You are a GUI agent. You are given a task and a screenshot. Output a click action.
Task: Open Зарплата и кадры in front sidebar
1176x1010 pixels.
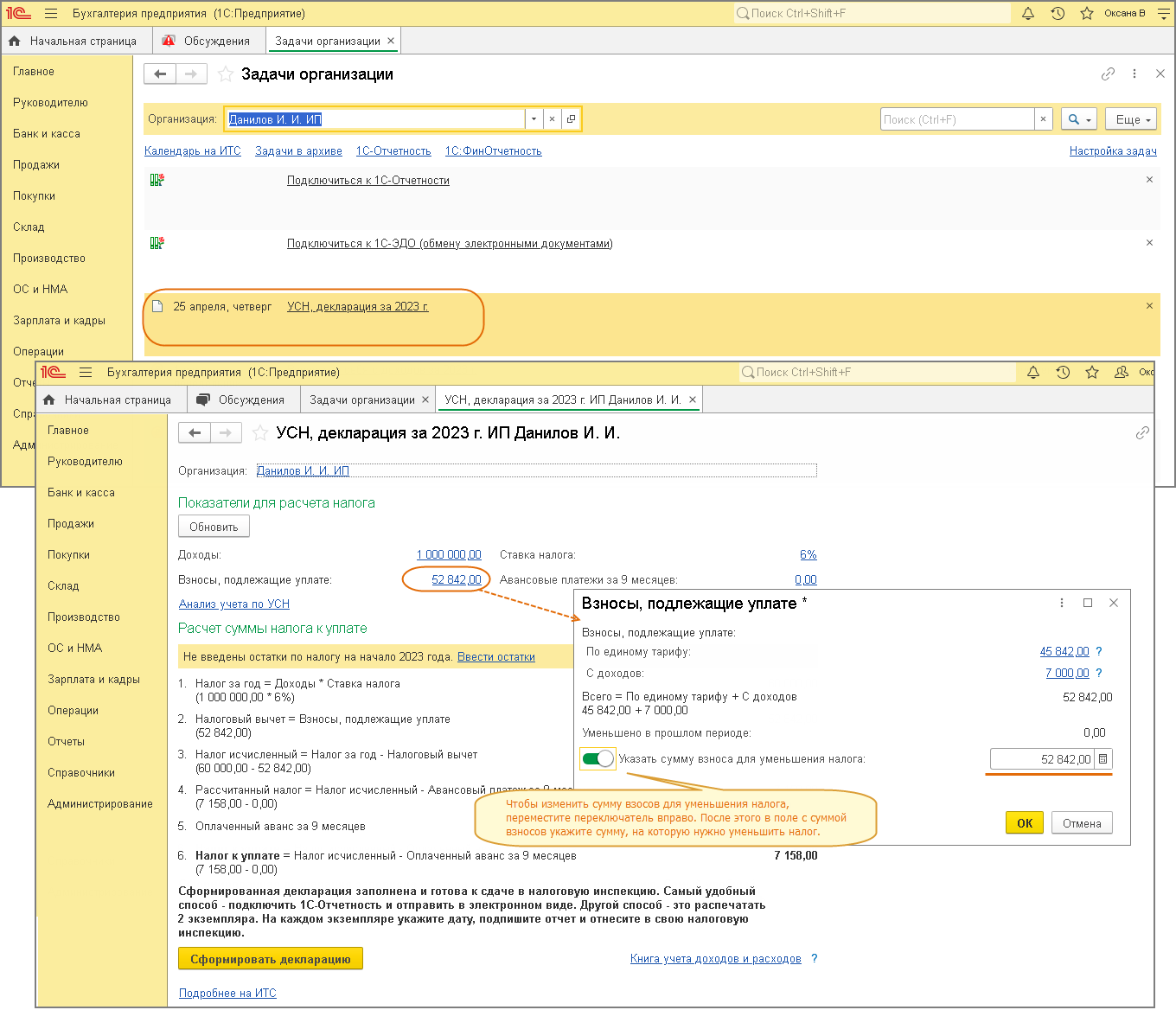pos(94,680)
